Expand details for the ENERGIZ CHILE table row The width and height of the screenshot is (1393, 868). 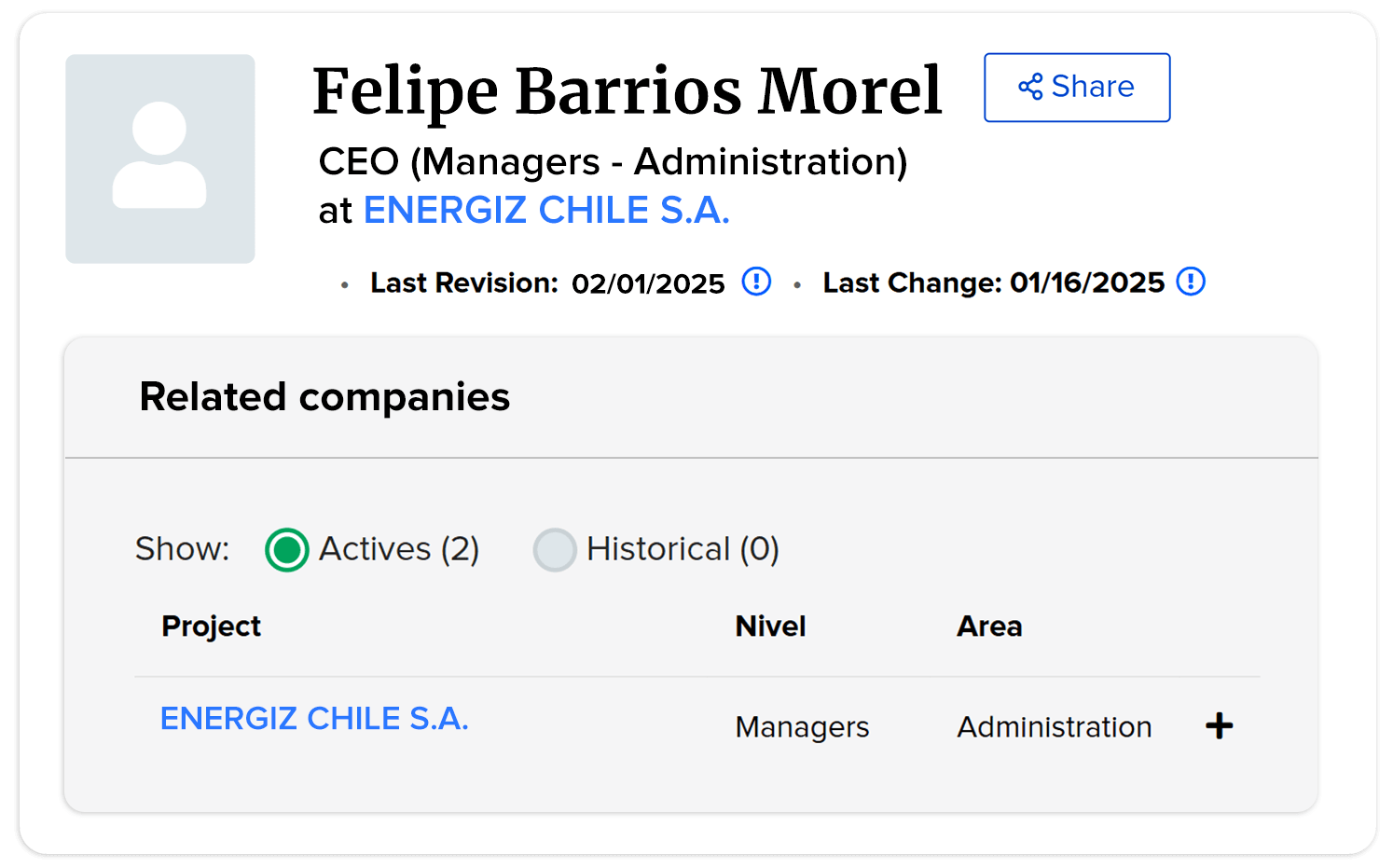click(x=1219, y=725)
